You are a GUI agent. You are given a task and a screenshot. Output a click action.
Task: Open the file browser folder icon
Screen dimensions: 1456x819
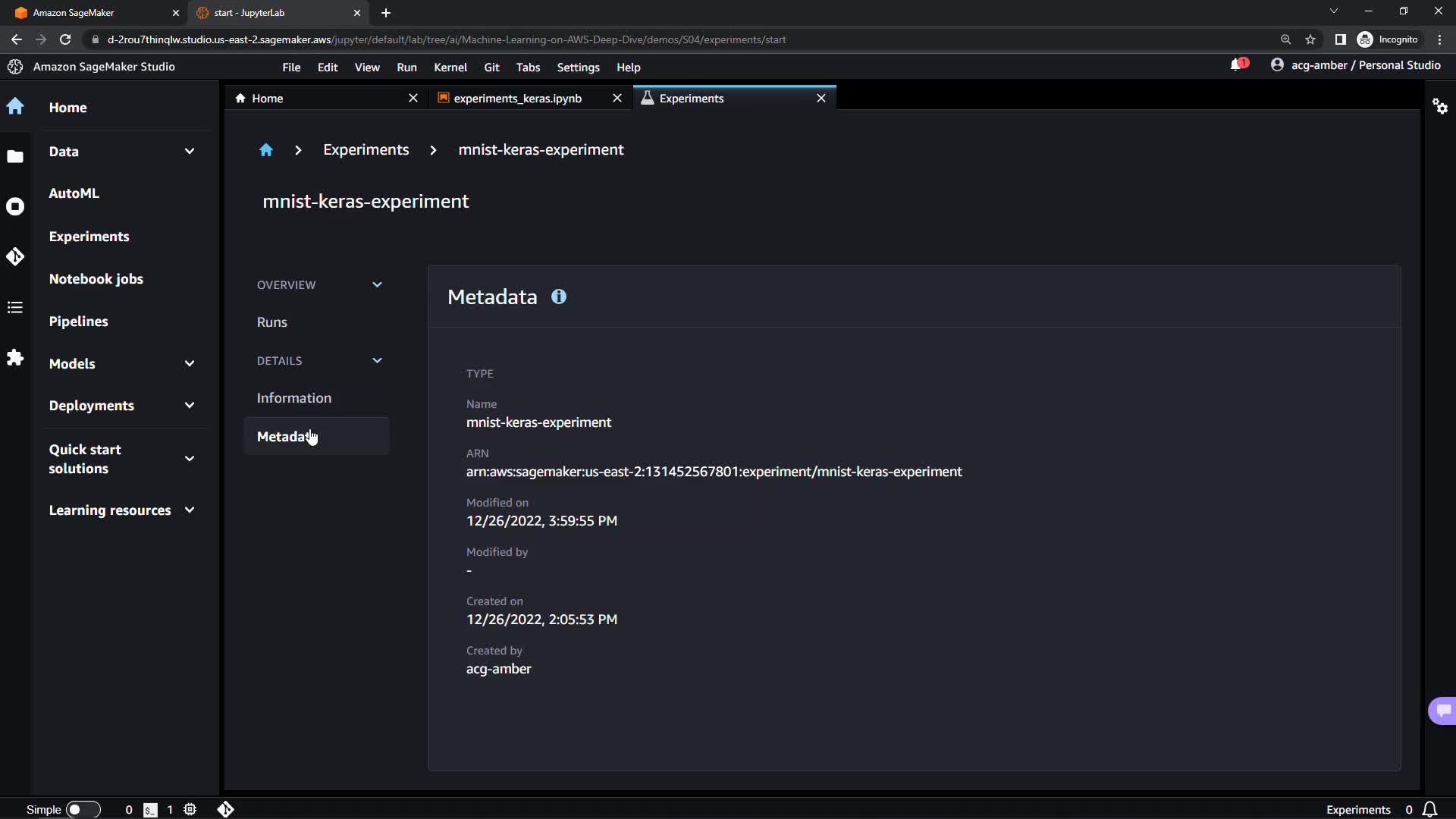click(x=15, y=156)
